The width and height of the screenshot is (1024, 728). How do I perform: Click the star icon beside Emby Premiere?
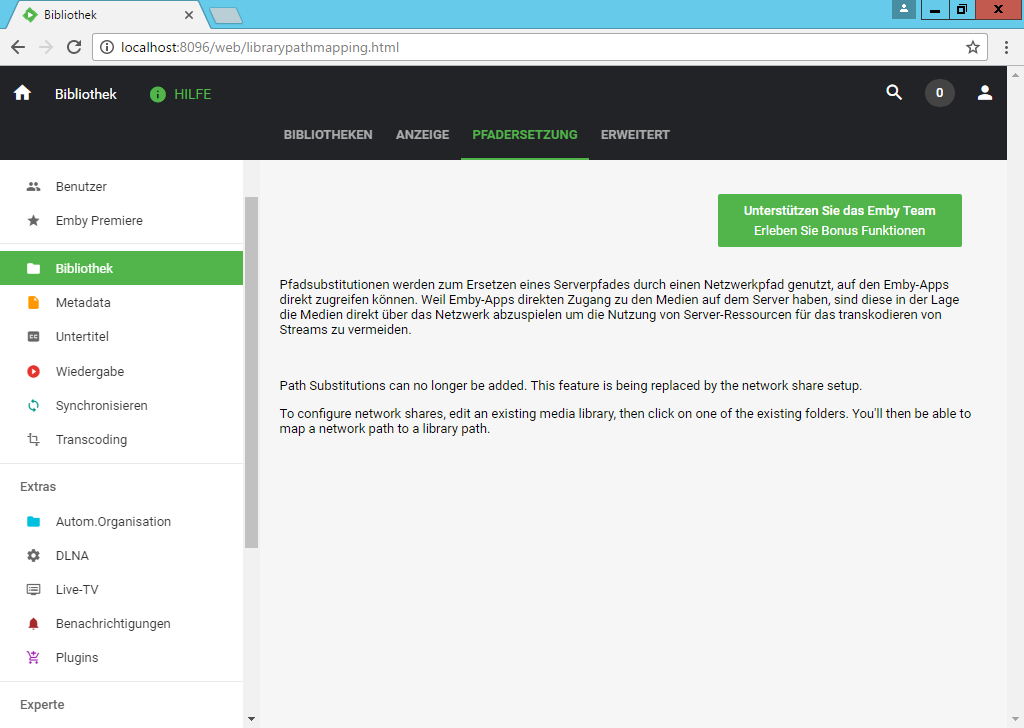pos(33,221)
